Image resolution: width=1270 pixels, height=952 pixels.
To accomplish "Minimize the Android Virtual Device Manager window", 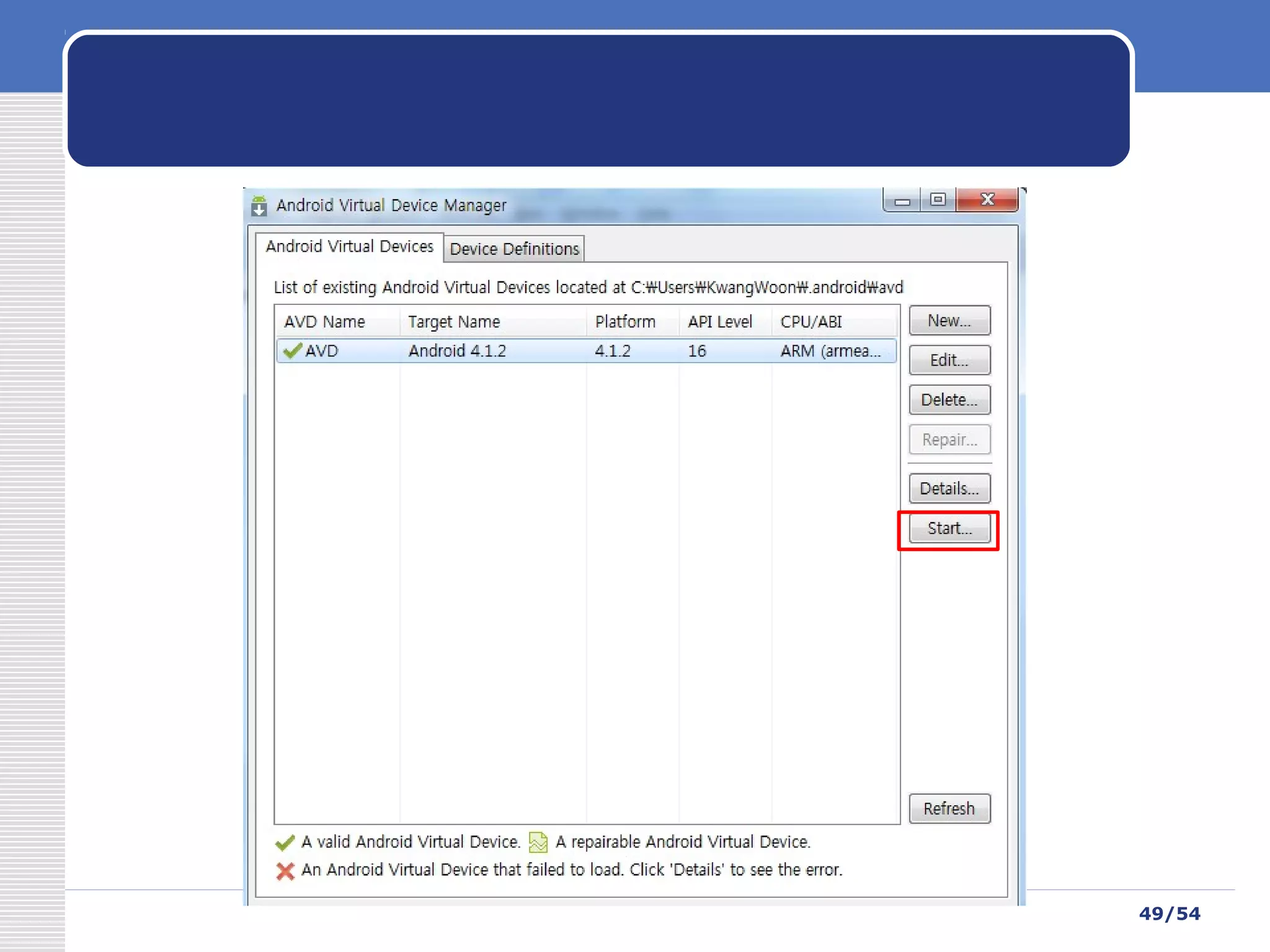I will (x=902, y=201).
